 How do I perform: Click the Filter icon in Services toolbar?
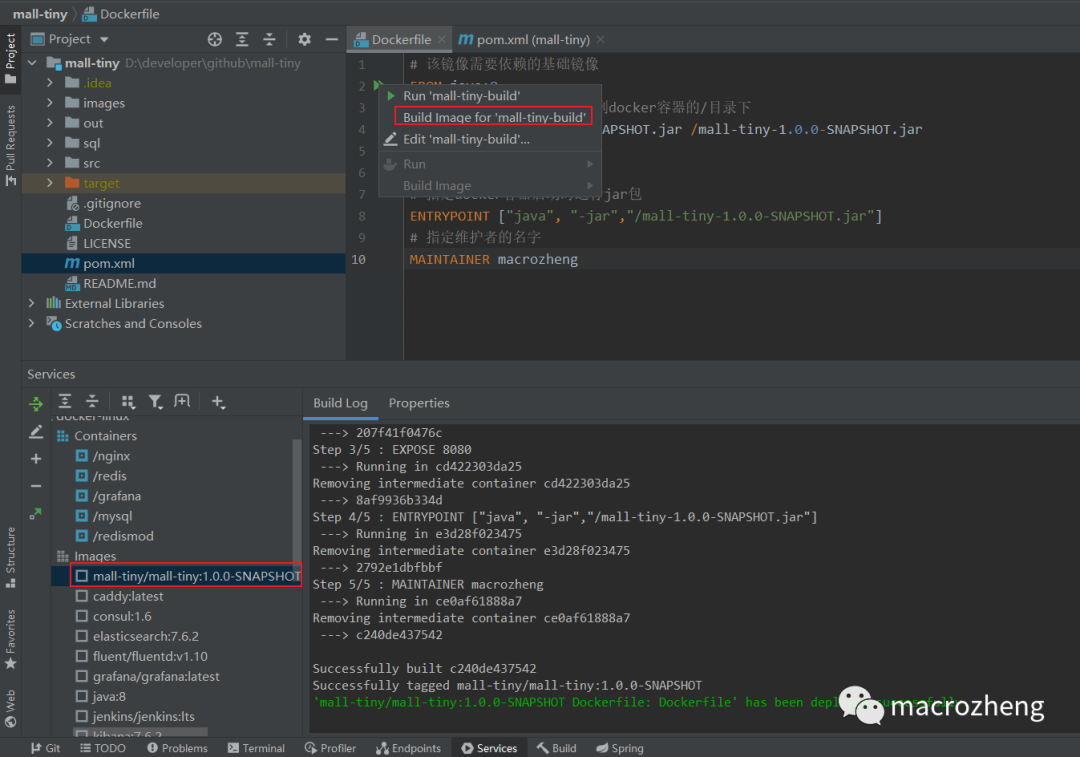click(x=155, y=401)
